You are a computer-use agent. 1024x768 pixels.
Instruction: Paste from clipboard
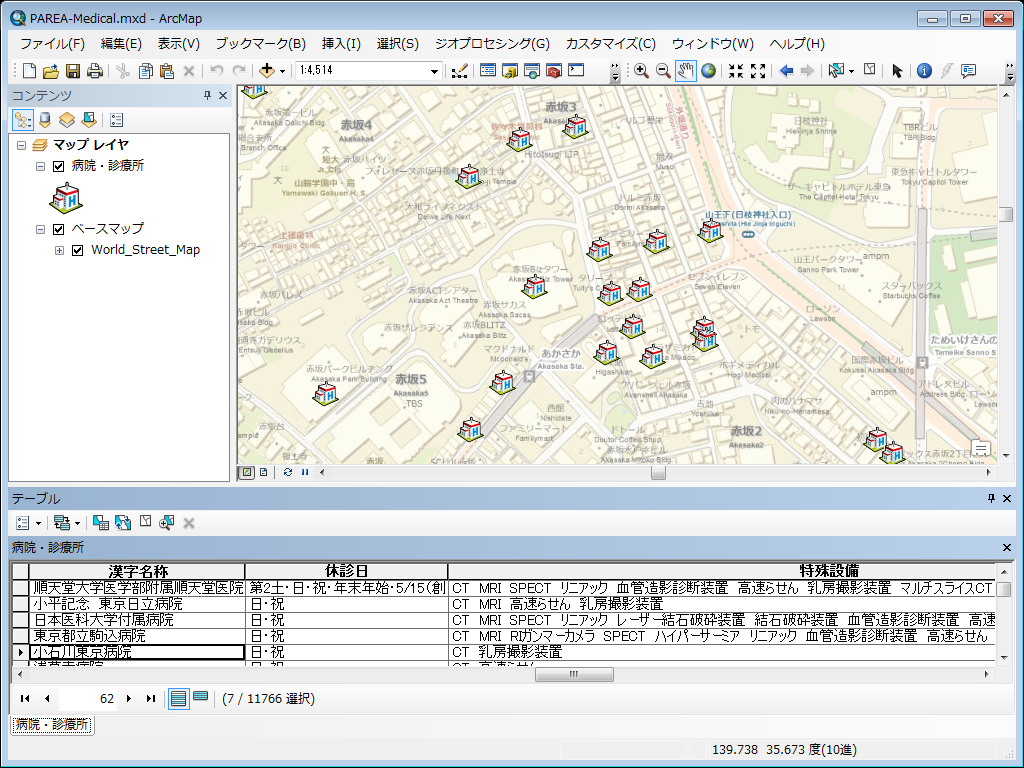[167, 71]
